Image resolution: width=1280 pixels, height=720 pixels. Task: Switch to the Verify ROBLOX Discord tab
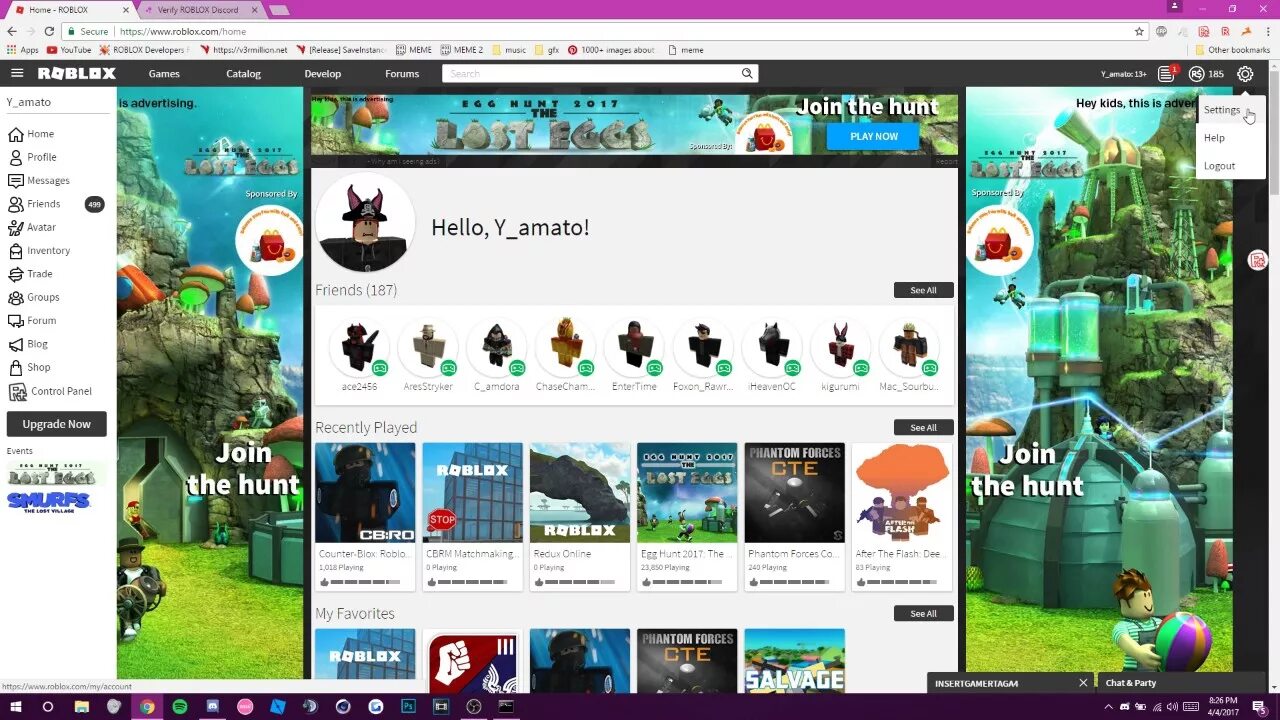click(198, 9)
